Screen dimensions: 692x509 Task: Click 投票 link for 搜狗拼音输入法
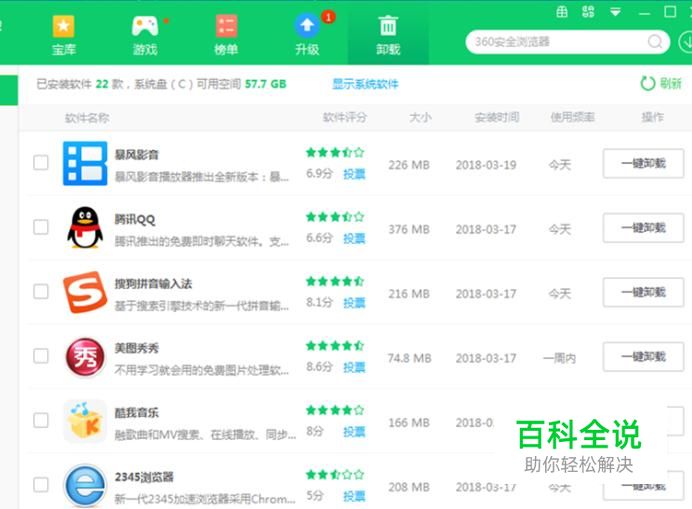coord(354,303)
